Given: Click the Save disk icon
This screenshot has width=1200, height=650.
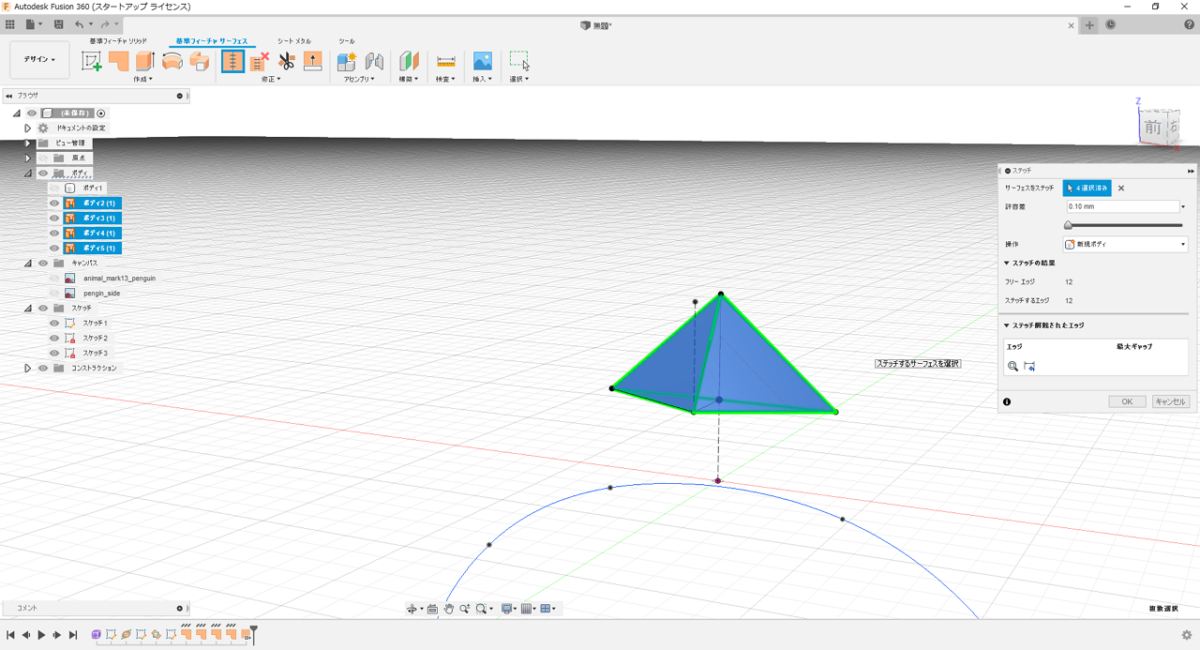Looking at the screenshot, I should 58,23.
